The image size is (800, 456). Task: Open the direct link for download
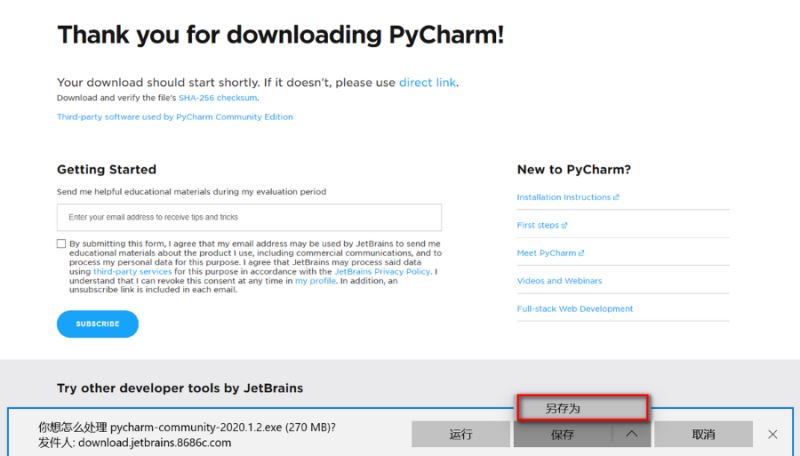point(427,82)
